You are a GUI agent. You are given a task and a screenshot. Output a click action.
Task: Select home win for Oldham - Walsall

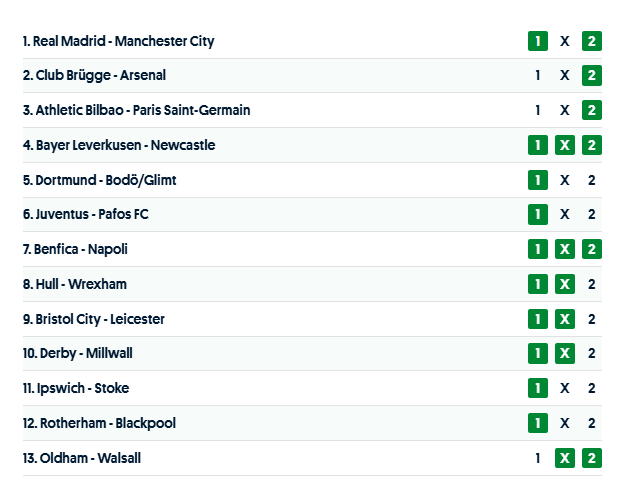(x=538, y=458)
